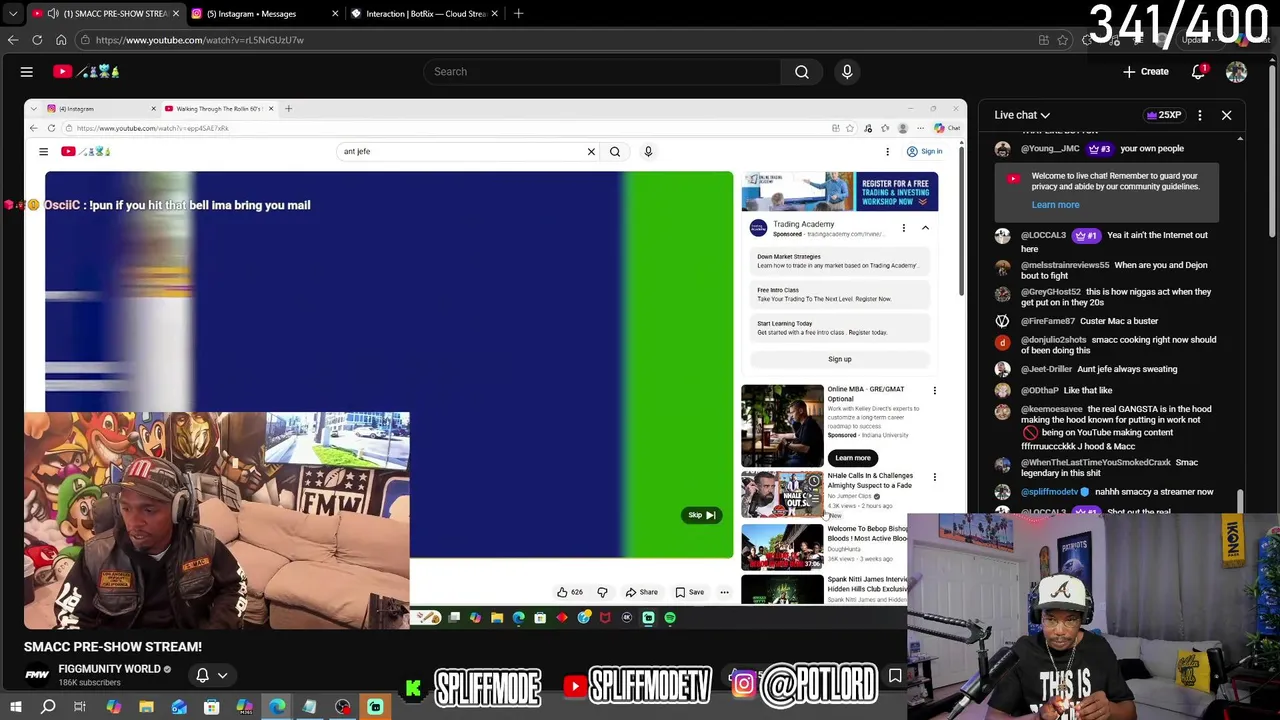Open the Spotify icon in inner taskbar
1280x720 pixels.
pos(670,618)
